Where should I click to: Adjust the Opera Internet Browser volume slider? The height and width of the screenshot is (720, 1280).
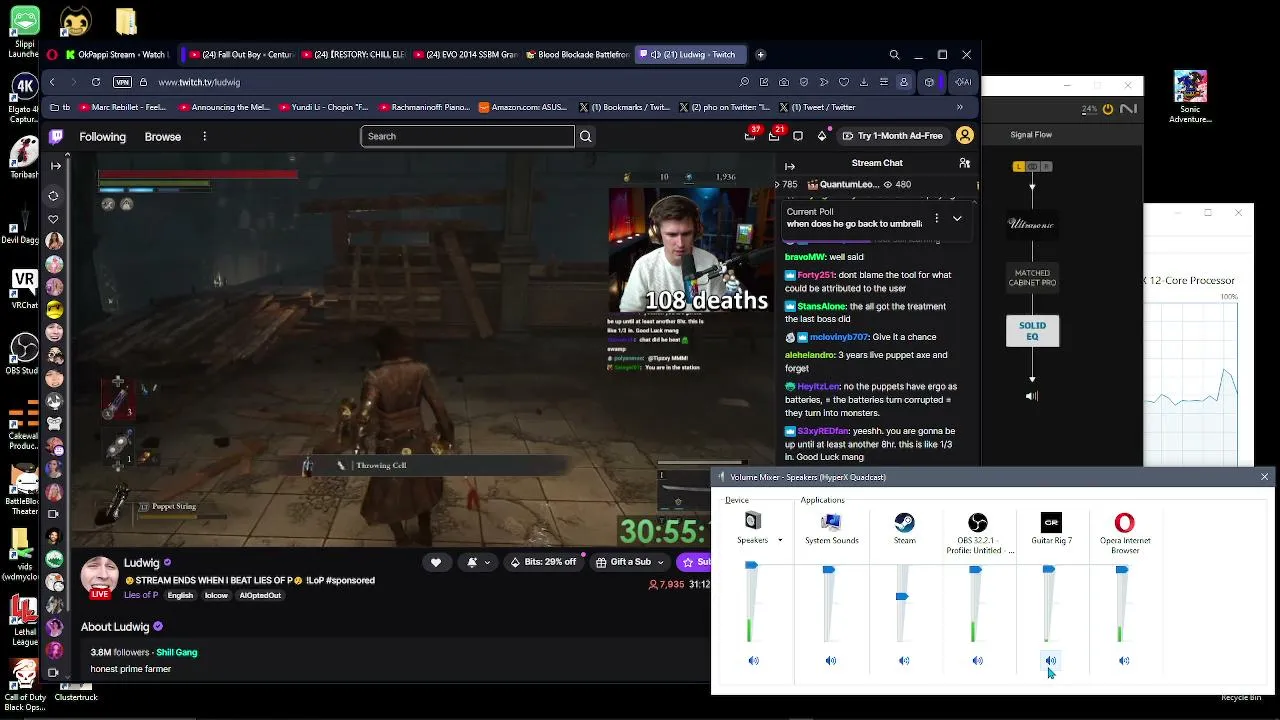[1122, 570]
